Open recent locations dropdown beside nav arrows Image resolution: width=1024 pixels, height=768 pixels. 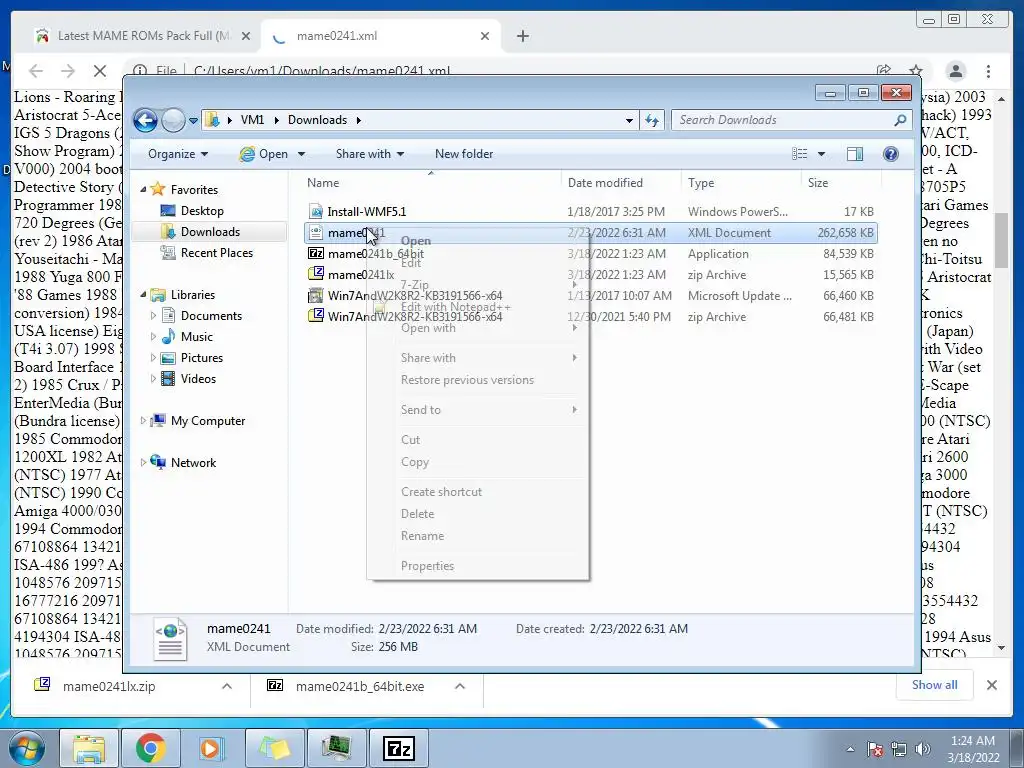[193, 121]
